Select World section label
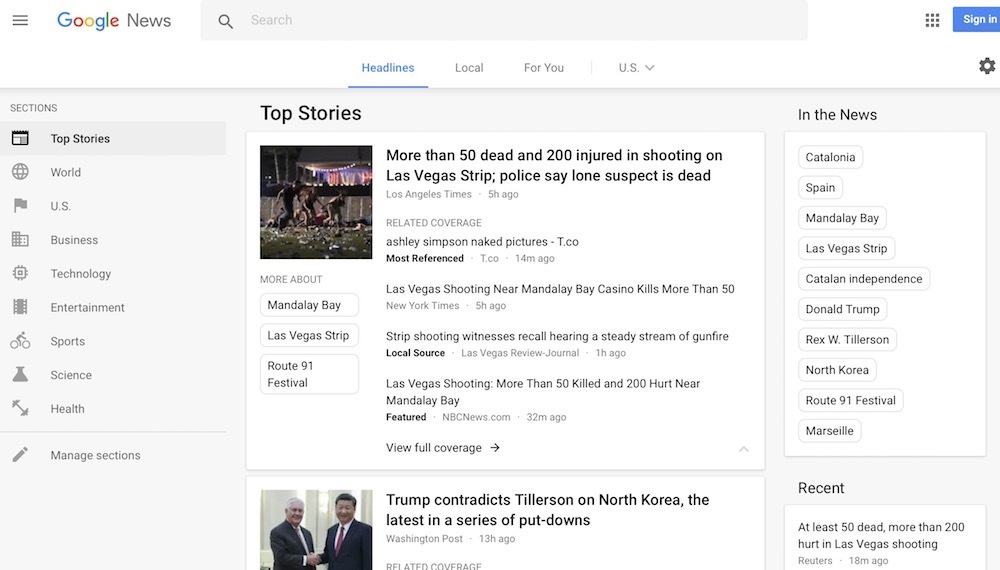Screen dimensions: 1000x570 click(66, 172)
